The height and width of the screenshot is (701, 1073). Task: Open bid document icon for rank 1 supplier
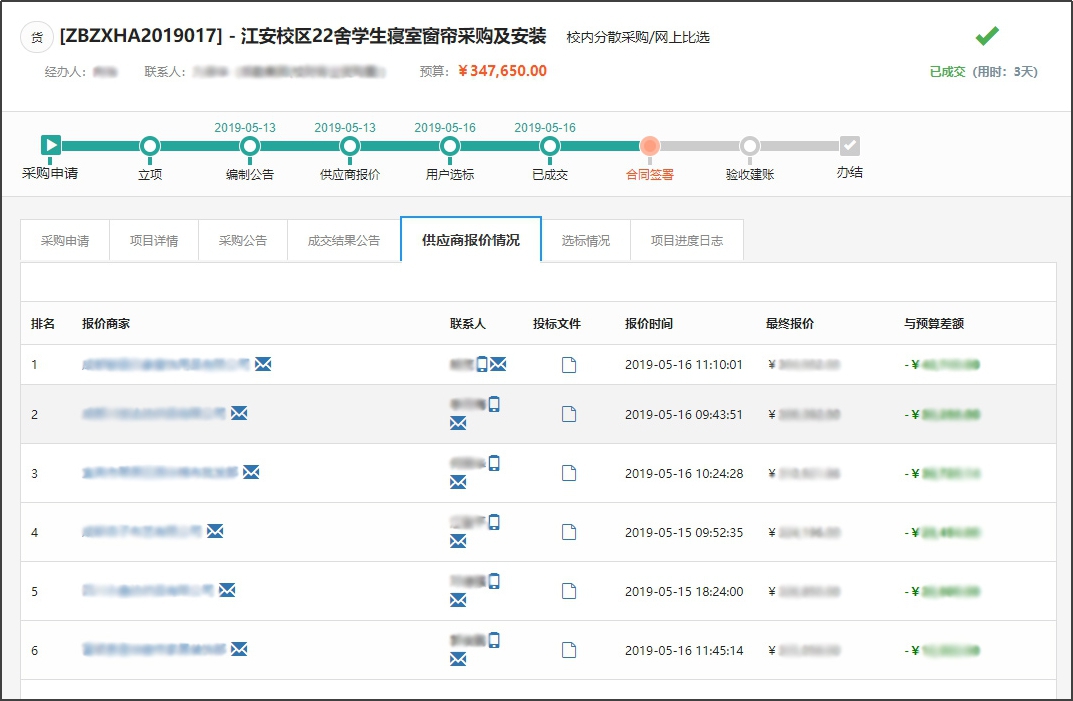coord(569,365)
